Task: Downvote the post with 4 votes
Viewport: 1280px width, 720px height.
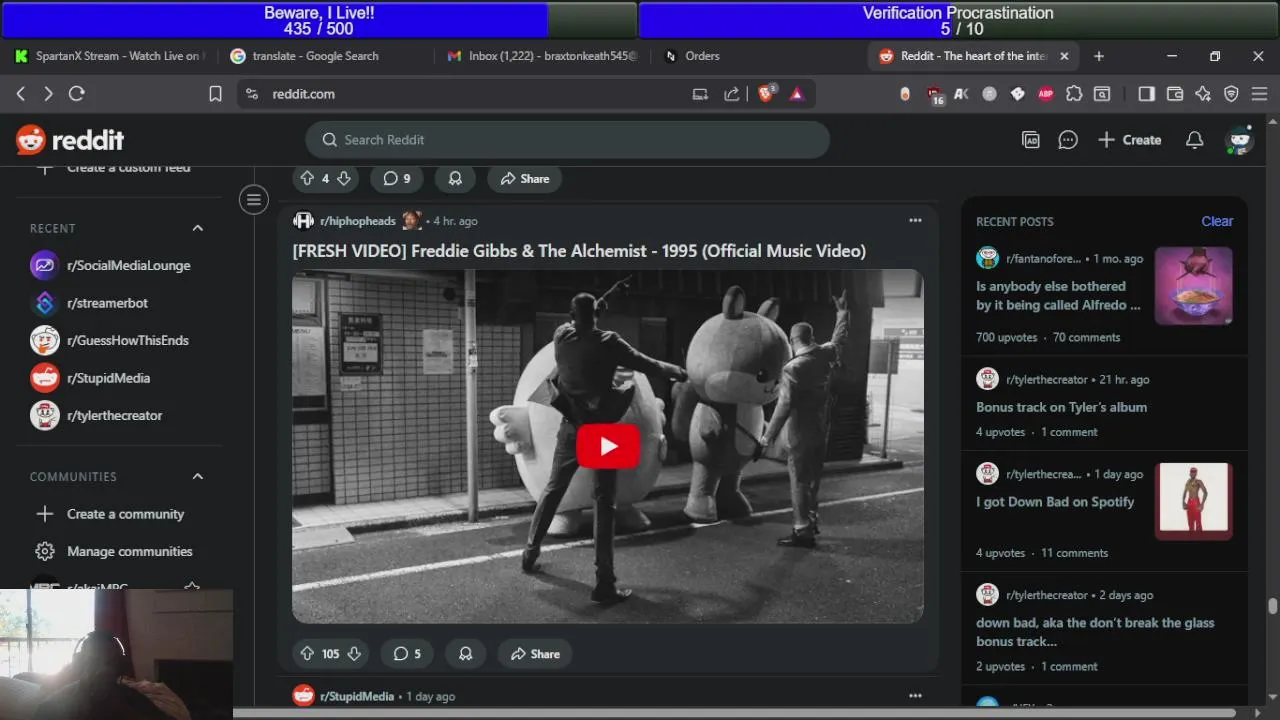Action: (x=343, y=179)
